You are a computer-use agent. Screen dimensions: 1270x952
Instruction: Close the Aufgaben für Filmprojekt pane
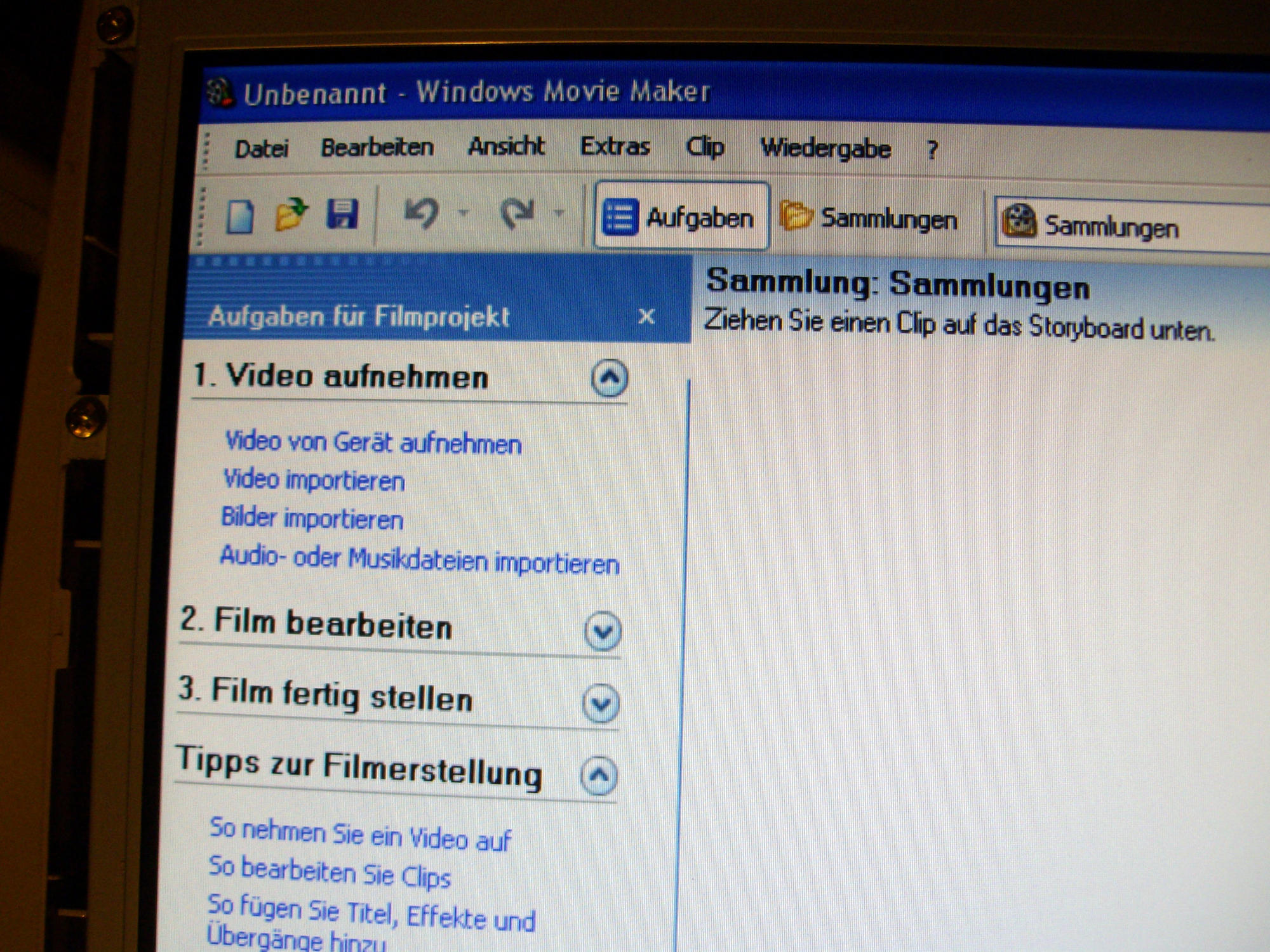tap(646, 316)
